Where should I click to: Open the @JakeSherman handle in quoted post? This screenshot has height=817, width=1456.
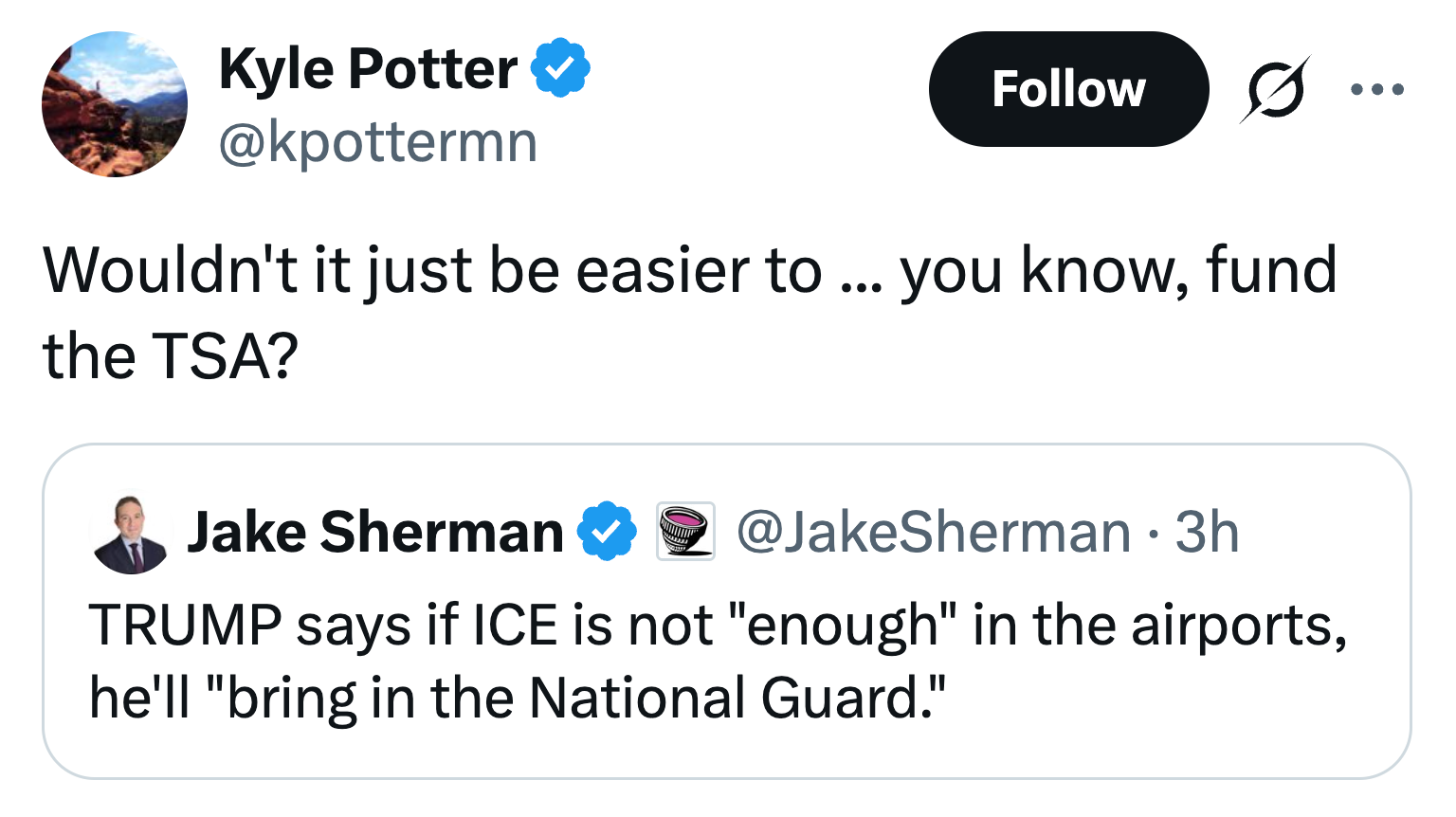(933, 532)
